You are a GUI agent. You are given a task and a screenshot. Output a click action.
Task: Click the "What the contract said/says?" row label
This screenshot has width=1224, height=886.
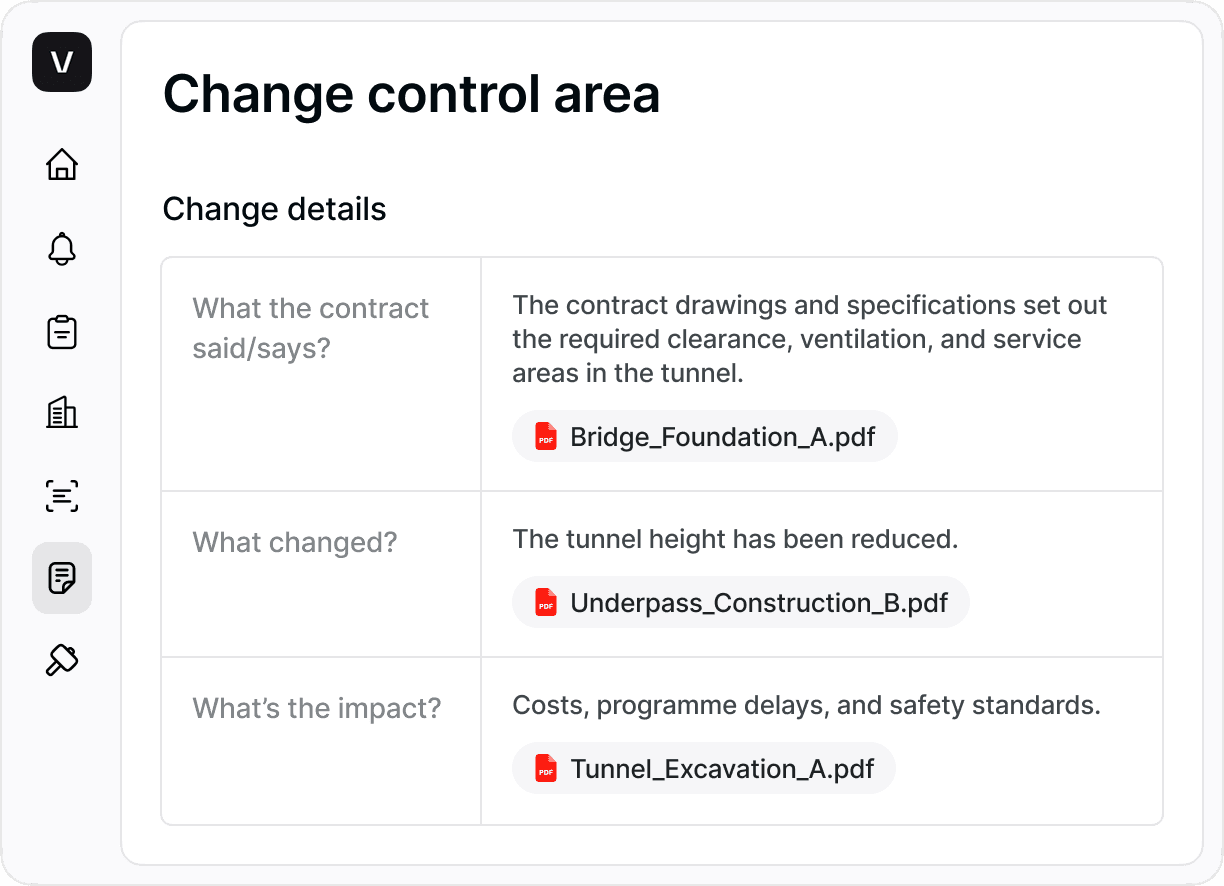point(310,324)
